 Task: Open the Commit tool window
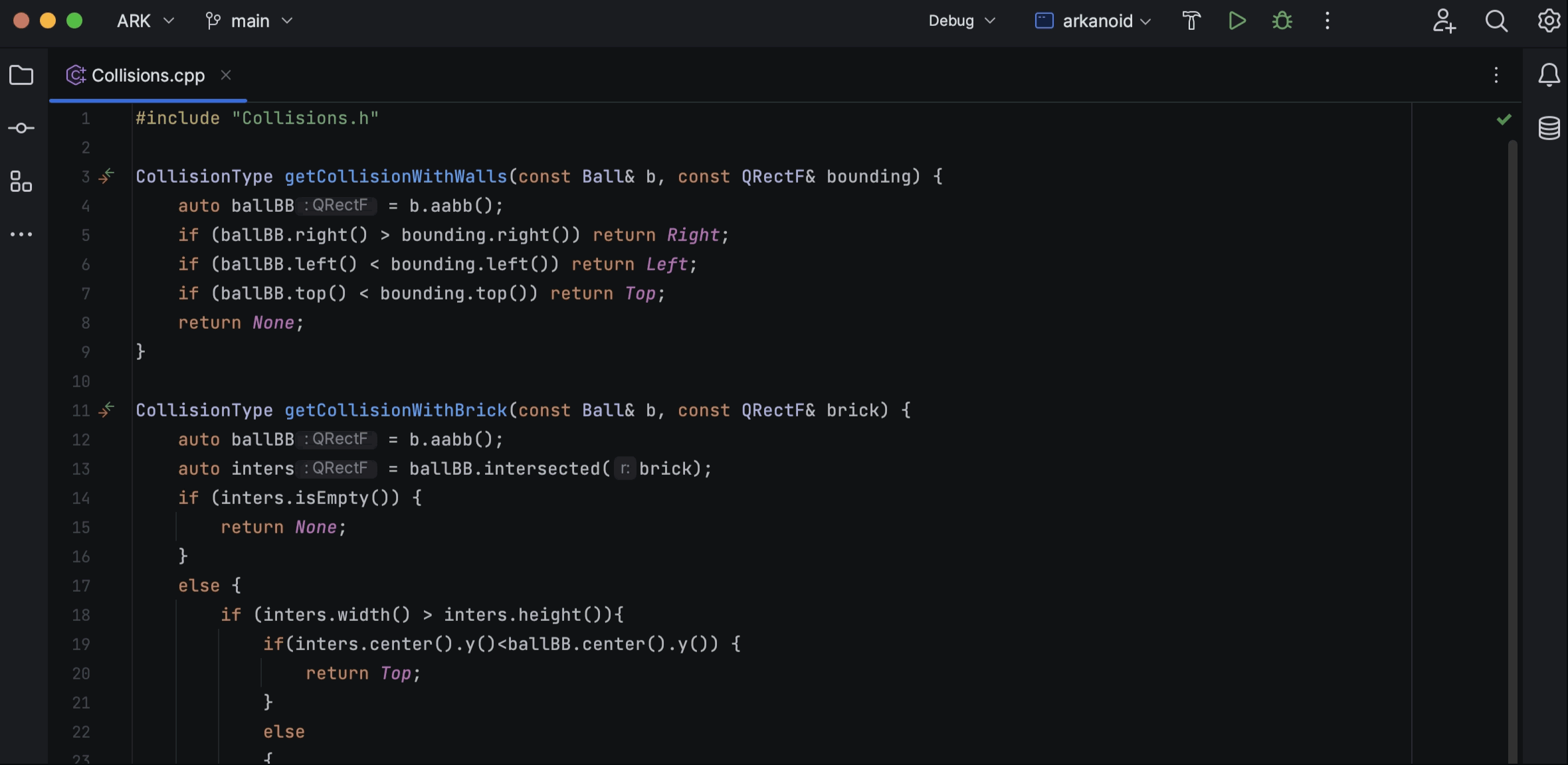[x=21, y=128]
